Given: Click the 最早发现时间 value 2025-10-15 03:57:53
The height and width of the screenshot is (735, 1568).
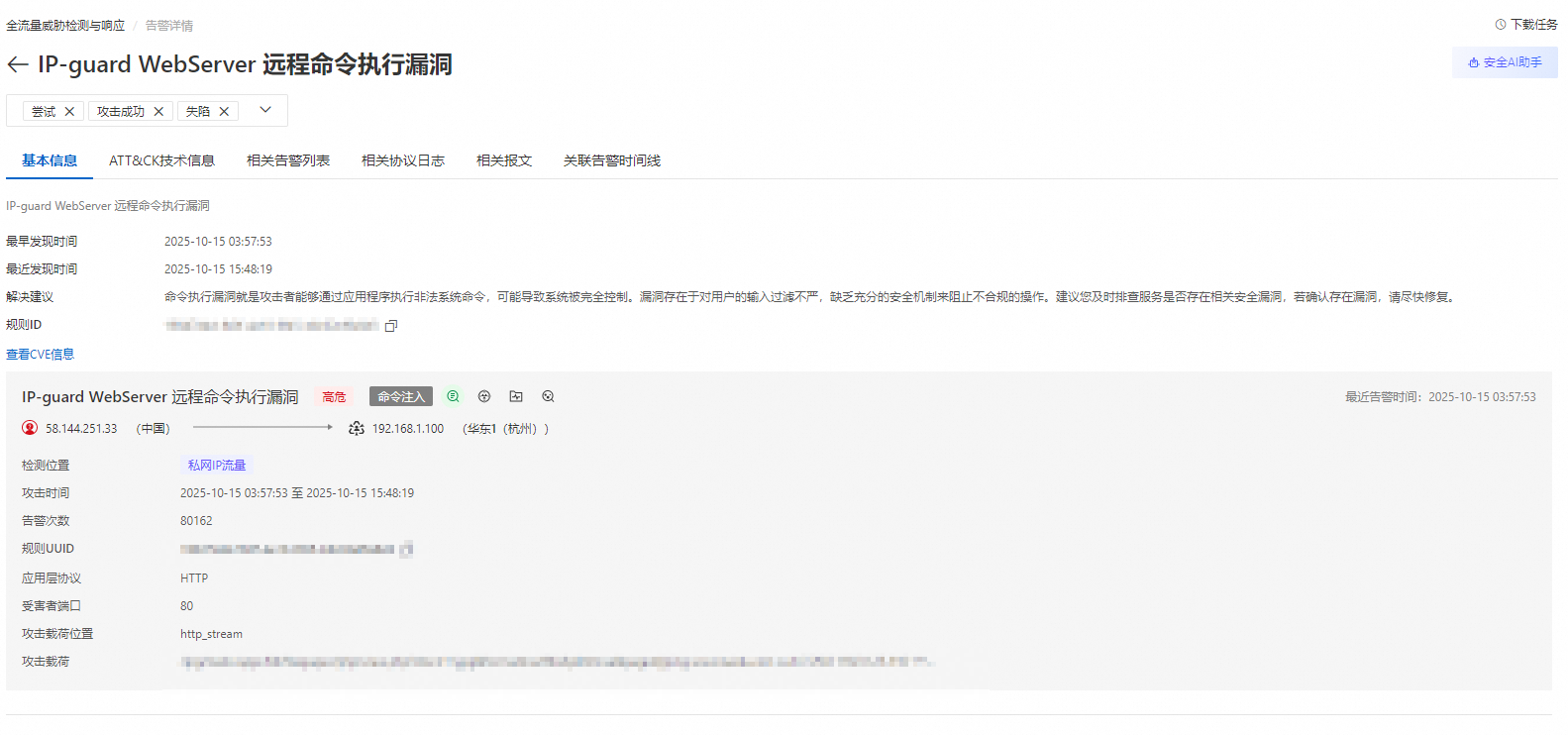Looking at the screenshot, I should point(218,242).
